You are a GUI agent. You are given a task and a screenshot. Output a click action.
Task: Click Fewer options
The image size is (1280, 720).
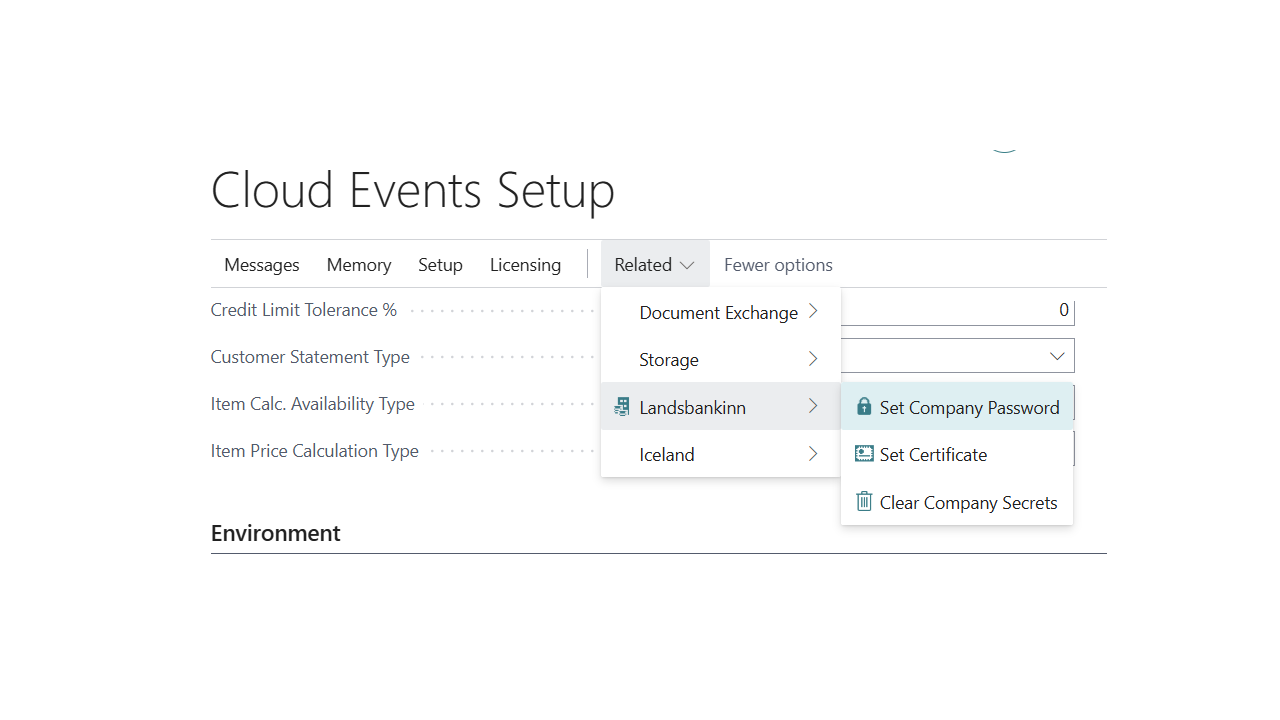778,265
